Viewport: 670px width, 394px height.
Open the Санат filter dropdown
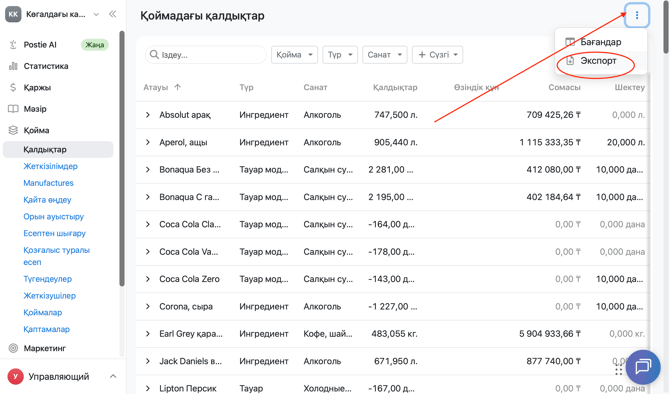click(385, 55)
